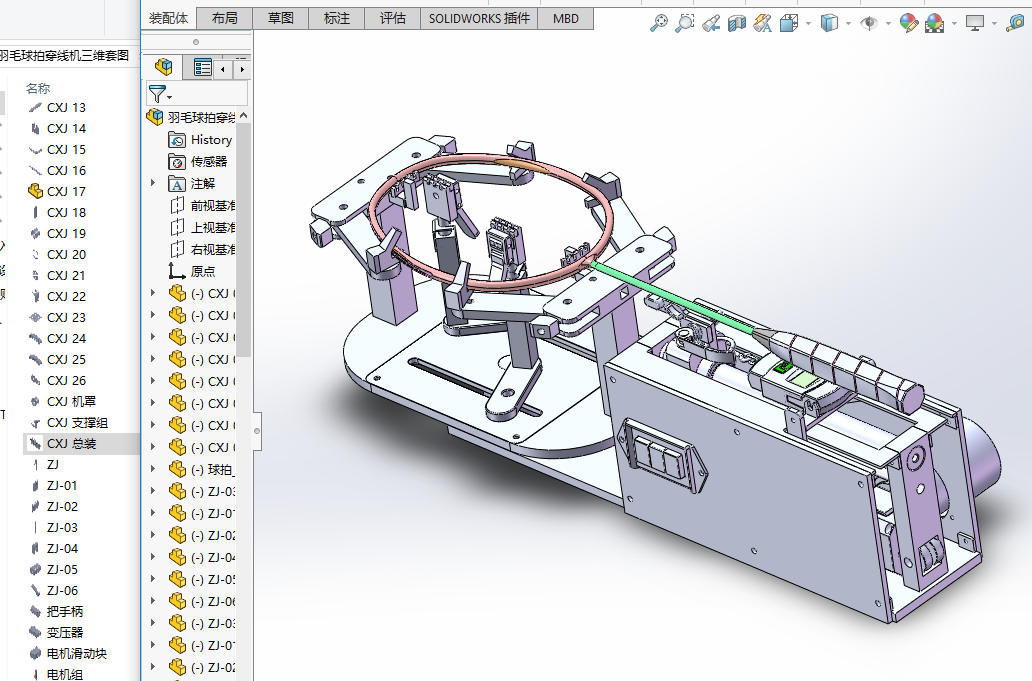The image size is (1032, 681).
Task: Go back to the Previous View
Action: 711,23
